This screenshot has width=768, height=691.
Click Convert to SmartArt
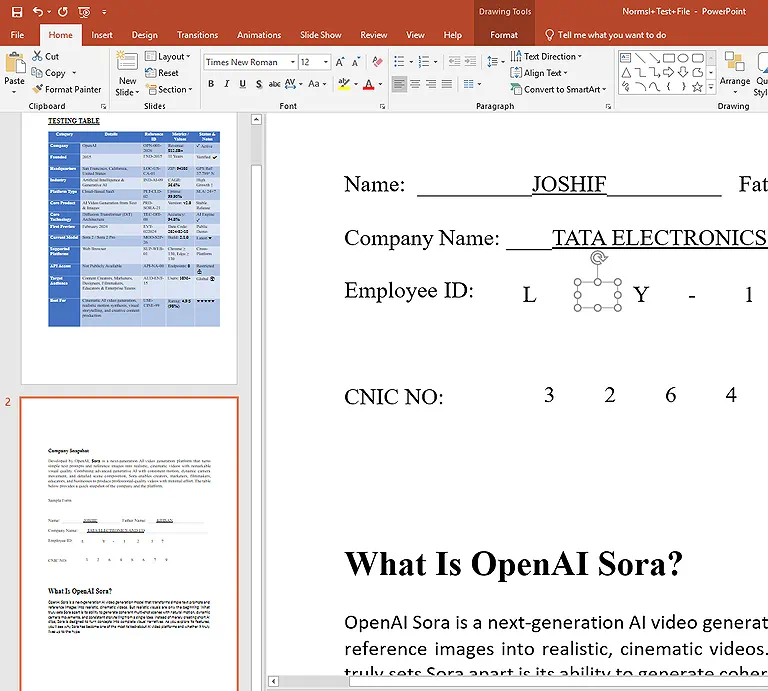(558, 89)
